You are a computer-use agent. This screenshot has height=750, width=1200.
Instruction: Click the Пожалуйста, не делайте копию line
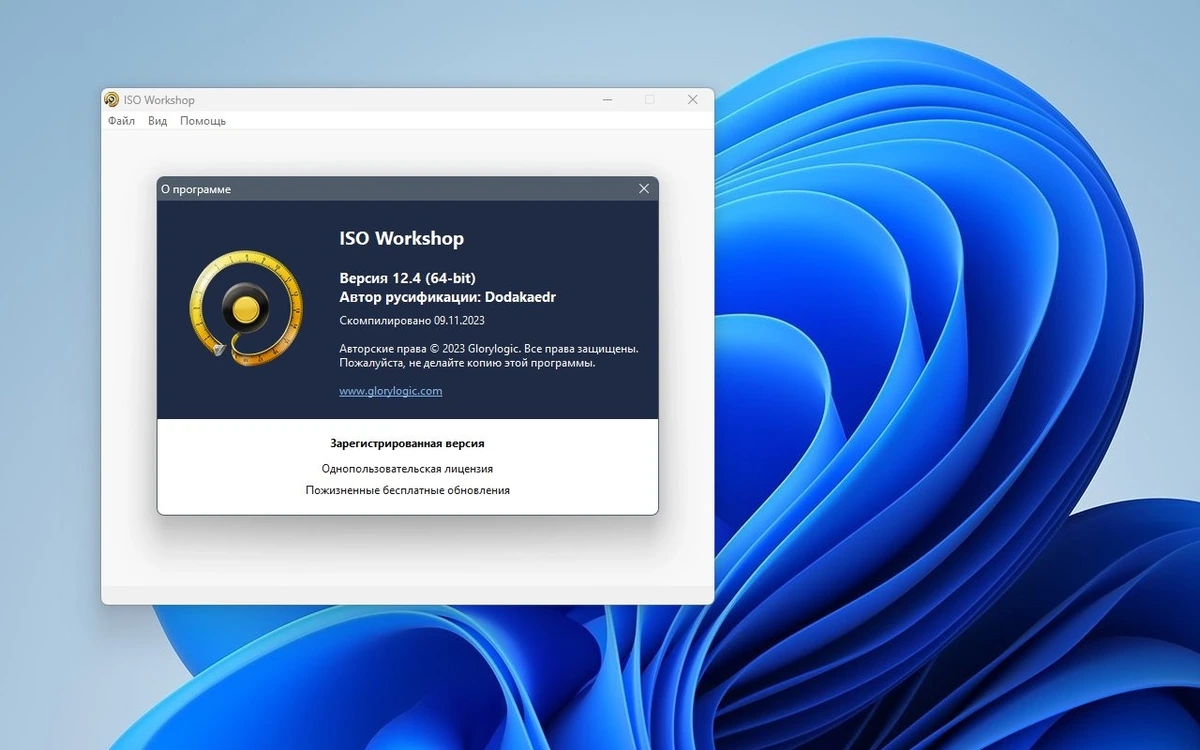tap(467, 363)
